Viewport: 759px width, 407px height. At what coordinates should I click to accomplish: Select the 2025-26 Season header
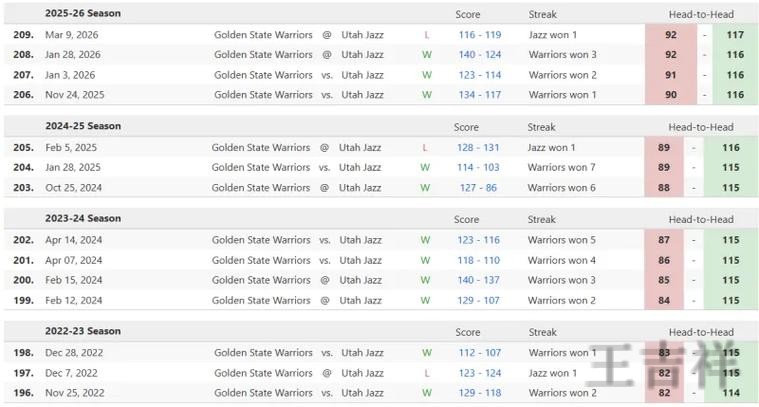[x=83, y=14]
